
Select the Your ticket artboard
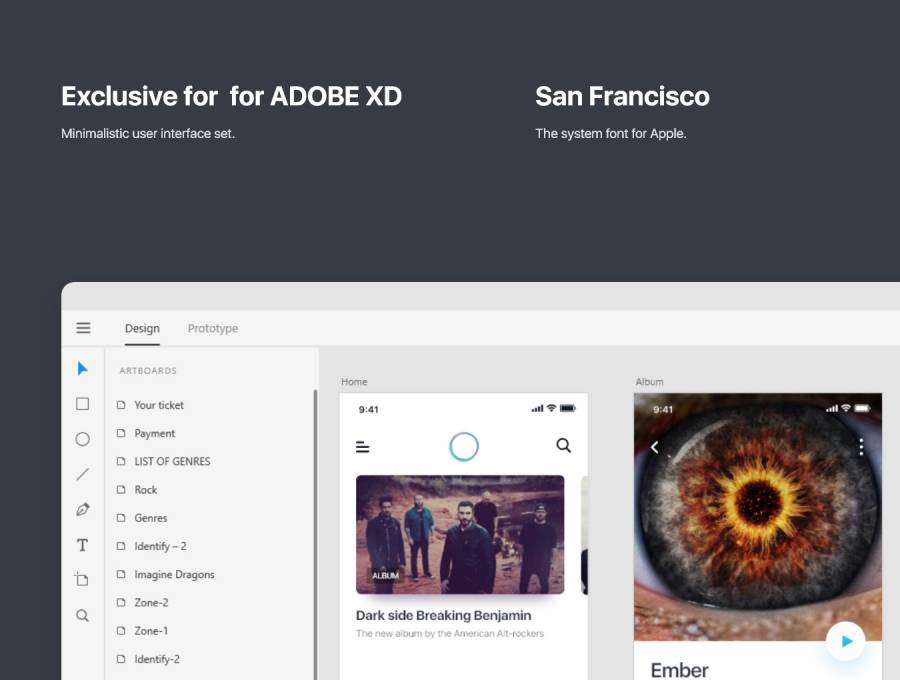(x=158, y=405)
